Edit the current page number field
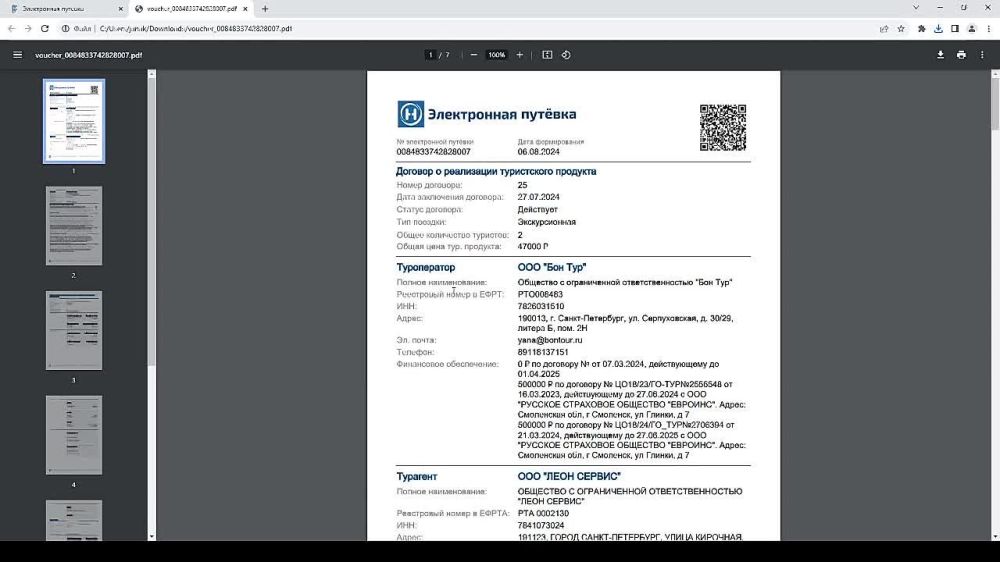The height and width of the screenshot is (562, 1000). (431, 55)
